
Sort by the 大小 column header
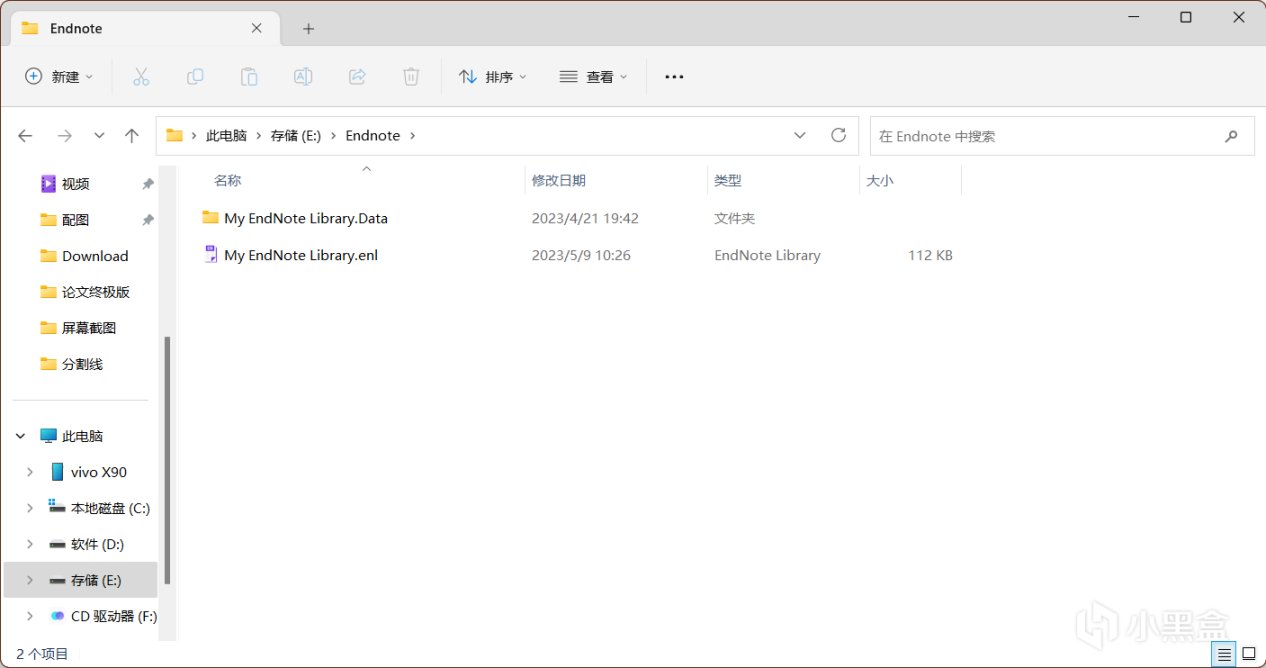[880, 181]
